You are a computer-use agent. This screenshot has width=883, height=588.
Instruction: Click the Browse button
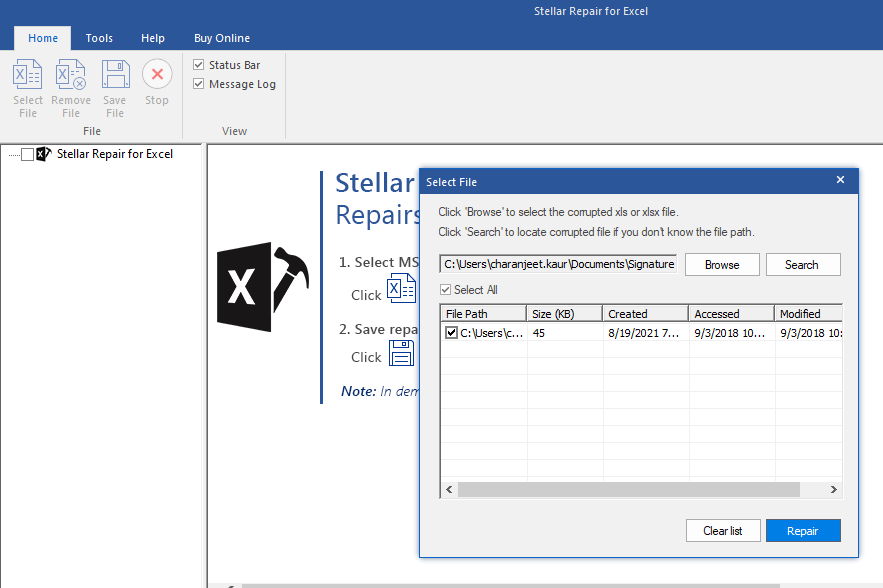[x=722, y=265]
